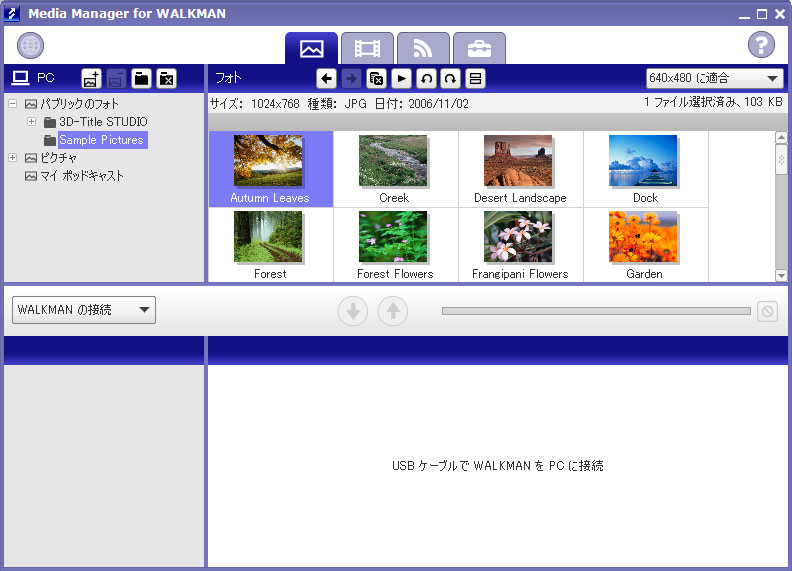792x571 pixels.
Task: Switch to the Video film-strip tab
Action: [x=367, y=49]
